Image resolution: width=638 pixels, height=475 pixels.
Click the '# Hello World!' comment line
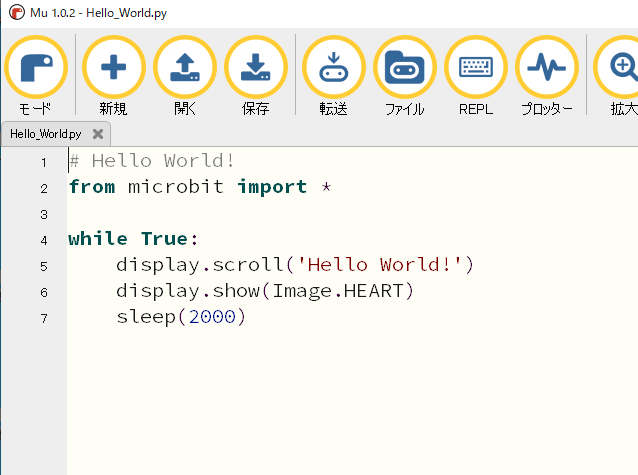pyautogui.click(x=151, y=161)
